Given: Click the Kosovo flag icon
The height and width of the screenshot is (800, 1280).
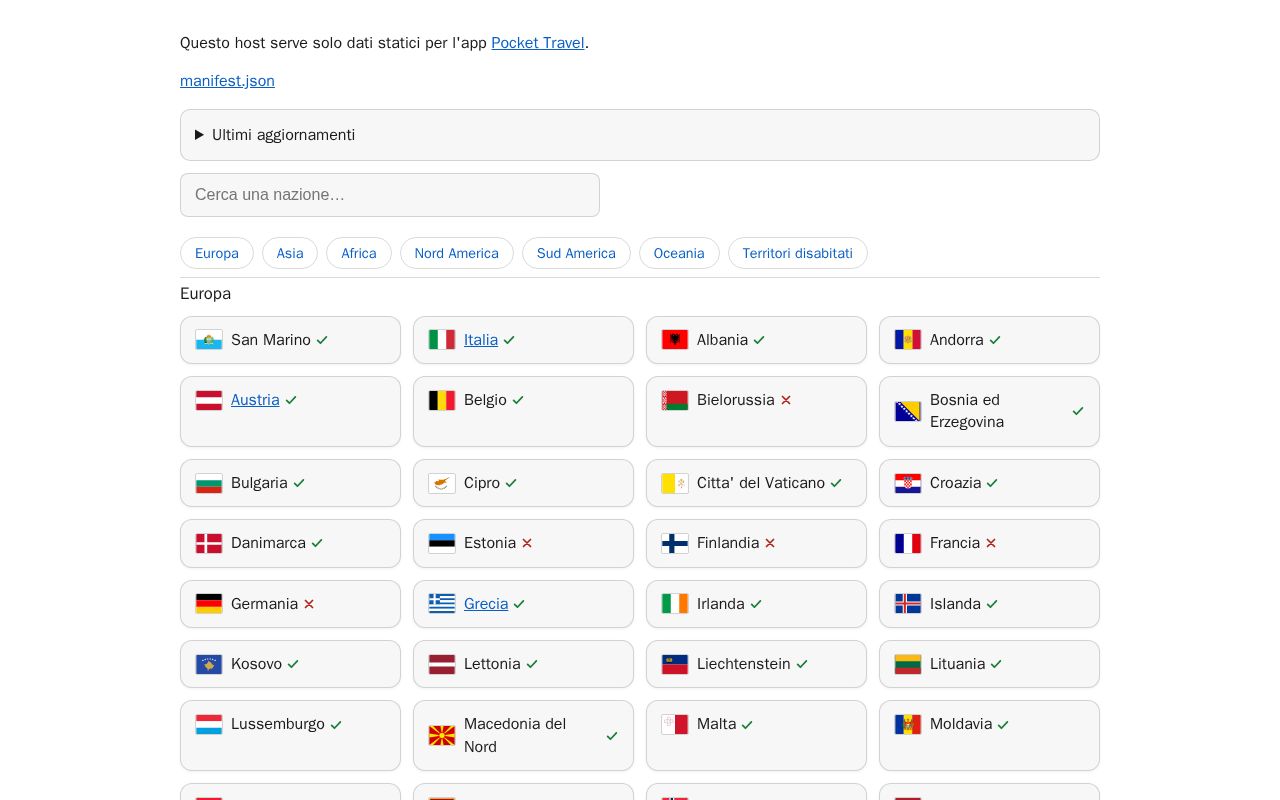Looking at the screenshot, I should pos(209,664).
